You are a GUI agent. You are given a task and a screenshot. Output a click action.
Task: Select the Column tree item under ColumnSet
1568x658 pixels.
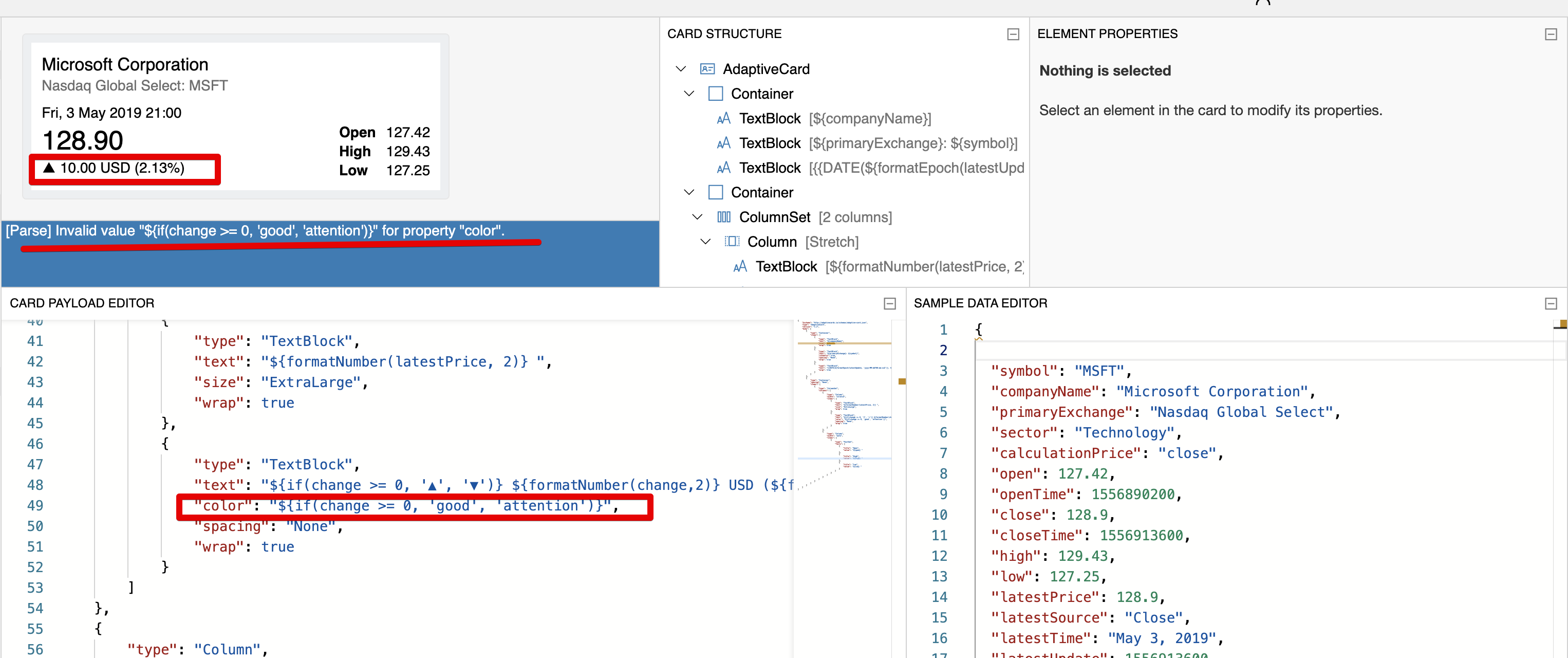coord(771,241)
